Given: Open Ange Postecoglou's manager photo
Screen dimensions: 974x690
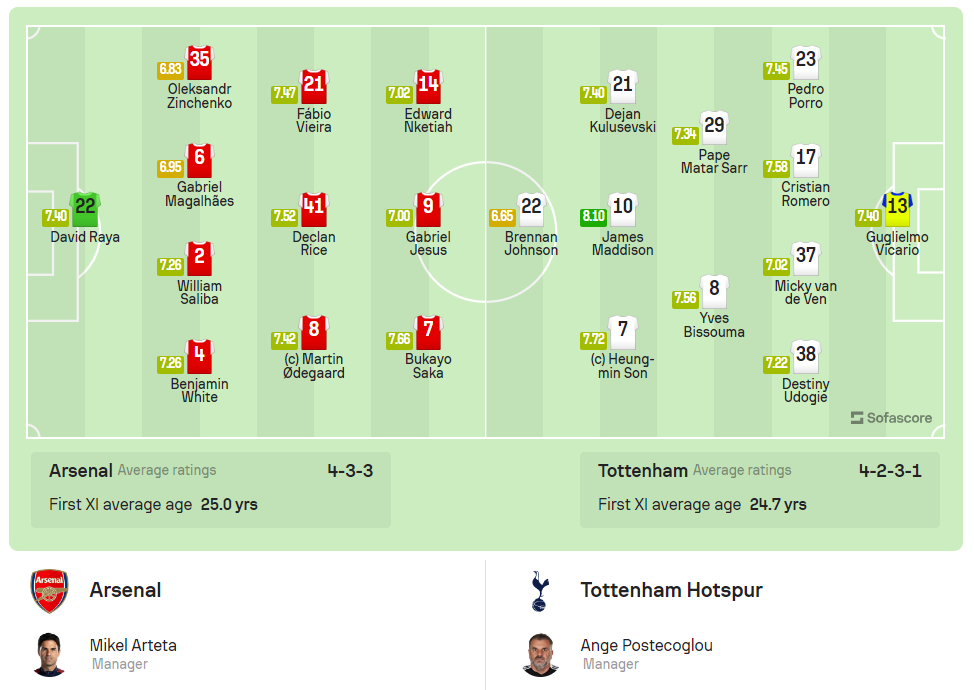Looking at the screenshot, I should tap(540, 654).
